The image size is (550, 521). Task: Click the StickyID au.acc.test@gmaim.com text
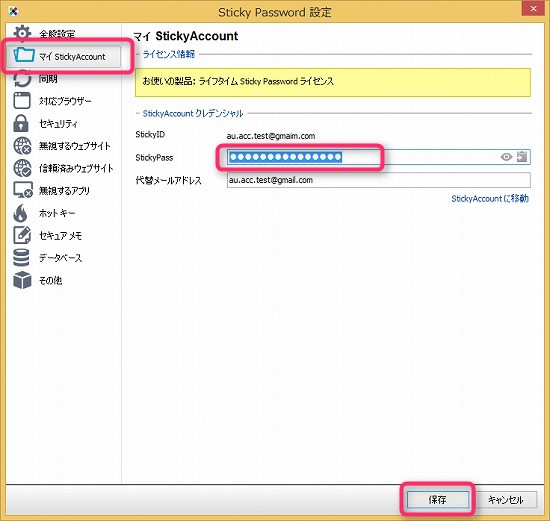click(x=271, y=136)
